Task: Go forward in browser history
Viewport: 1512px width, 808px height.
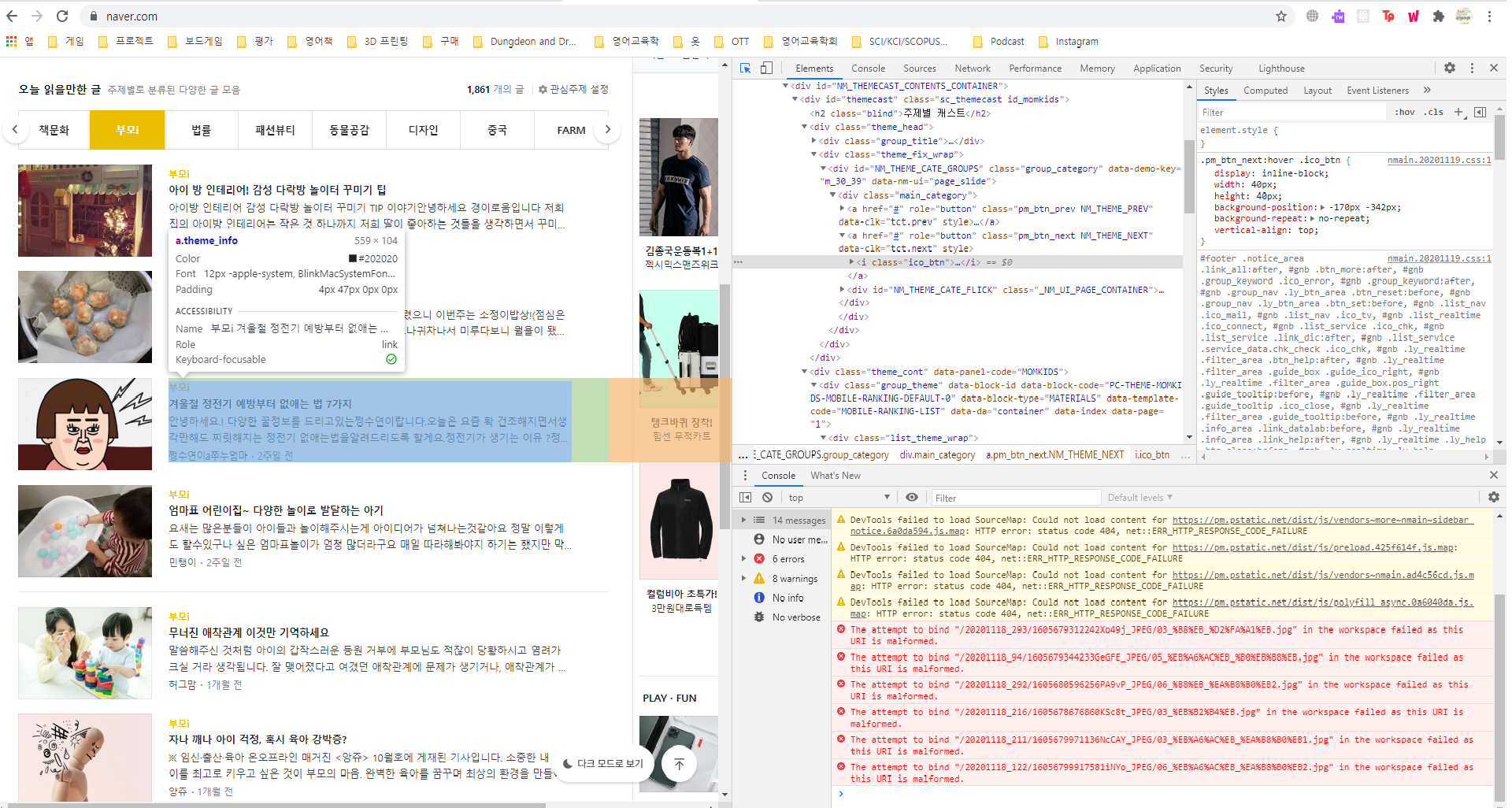Action: tap(37, 16)
